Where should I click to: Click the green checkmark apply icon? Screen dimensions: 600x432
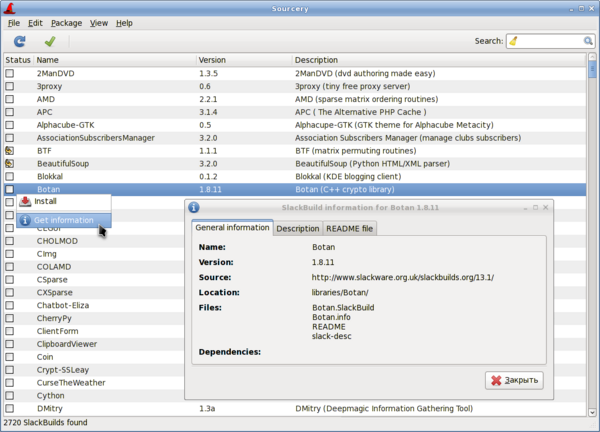click(x=49, y=41)
